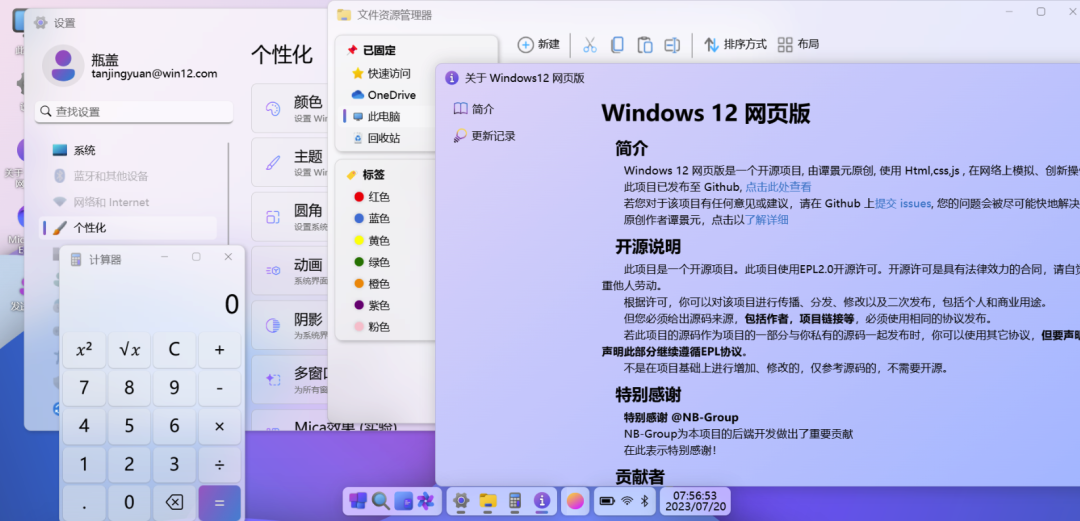This screenshot has height=521, width=1080.
Task: Open the Github link 点击此处查看
Action: coord(778,187)
